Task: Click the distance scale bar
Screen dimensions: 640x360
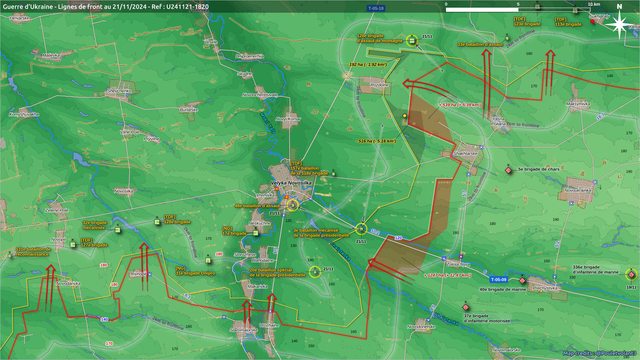Action: click(518, 9)
